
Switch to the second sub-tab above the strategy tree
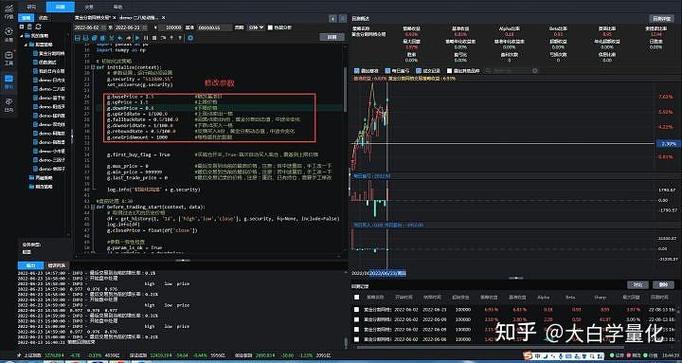pos(43,18)
